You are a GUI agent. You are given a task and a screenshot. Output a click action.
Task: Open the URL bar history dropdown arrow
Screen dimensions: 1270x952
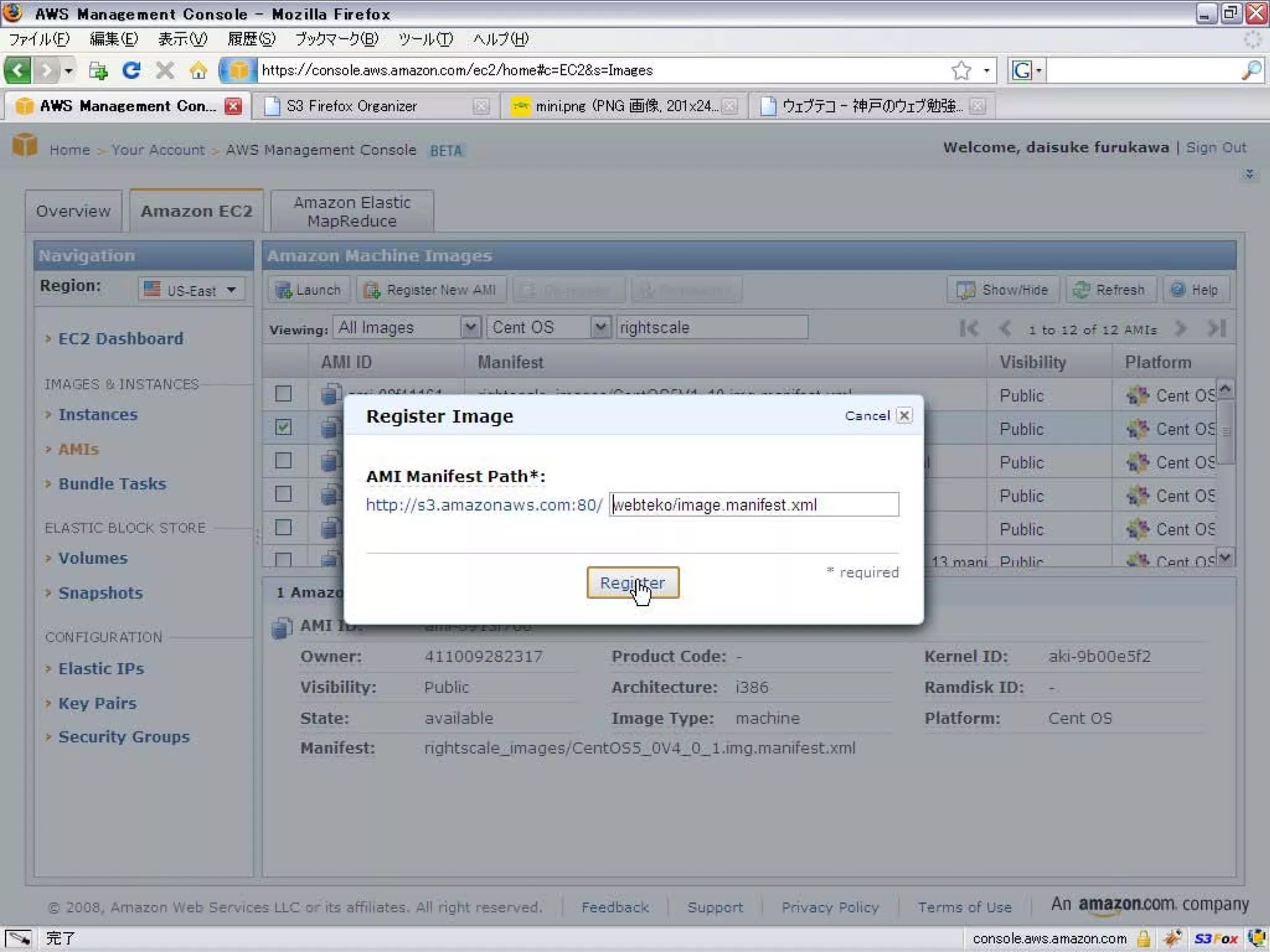987,70
